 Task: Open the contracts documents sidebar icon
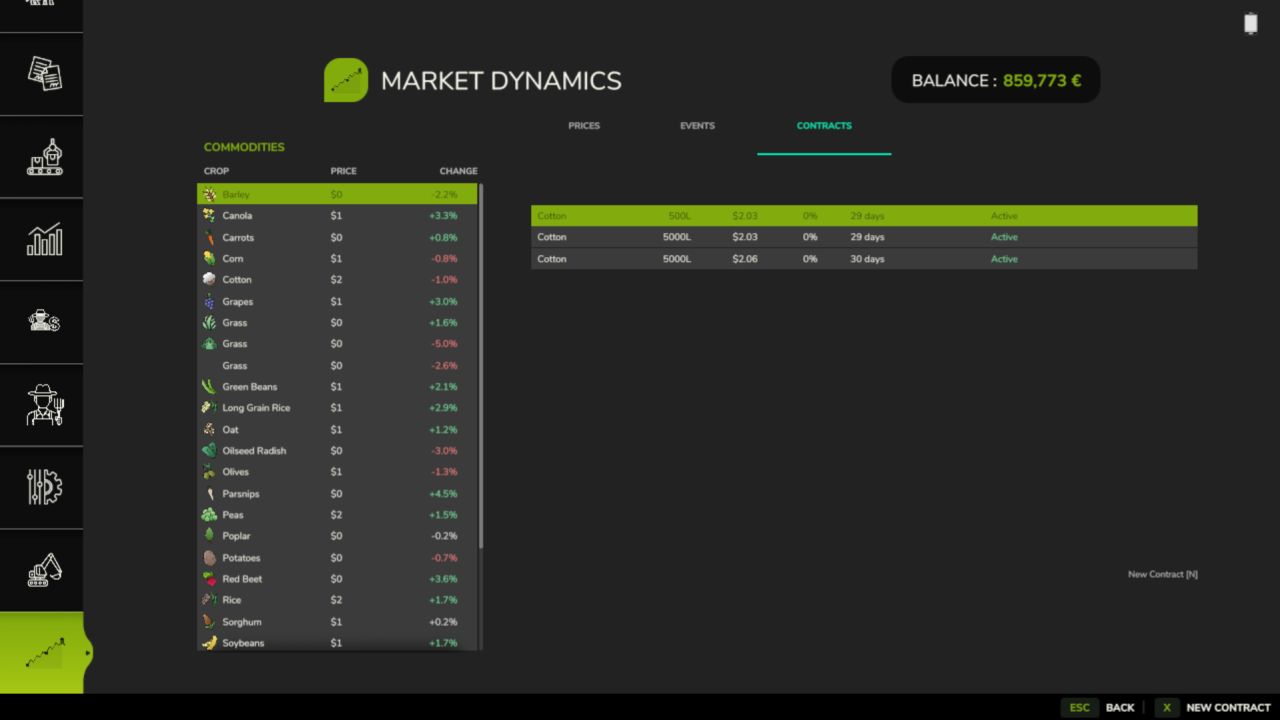pyautogui.click(x=43, y=73)
